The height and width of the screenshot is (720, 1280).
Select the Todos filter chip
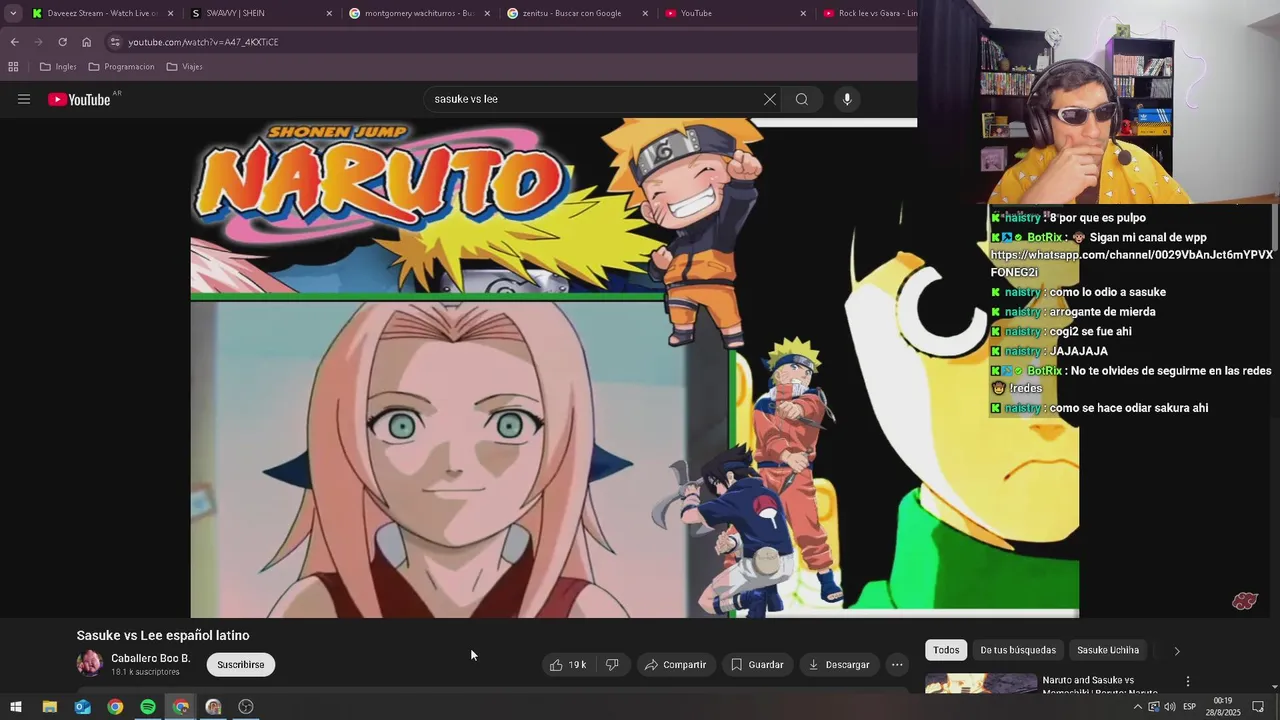(946, 650)
